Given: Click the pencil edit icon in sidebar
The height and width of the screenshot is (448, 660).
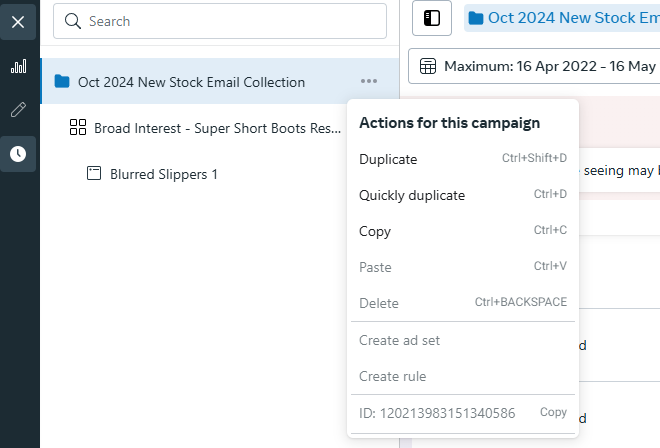Looking at the screenshot, I should point(18,110).
